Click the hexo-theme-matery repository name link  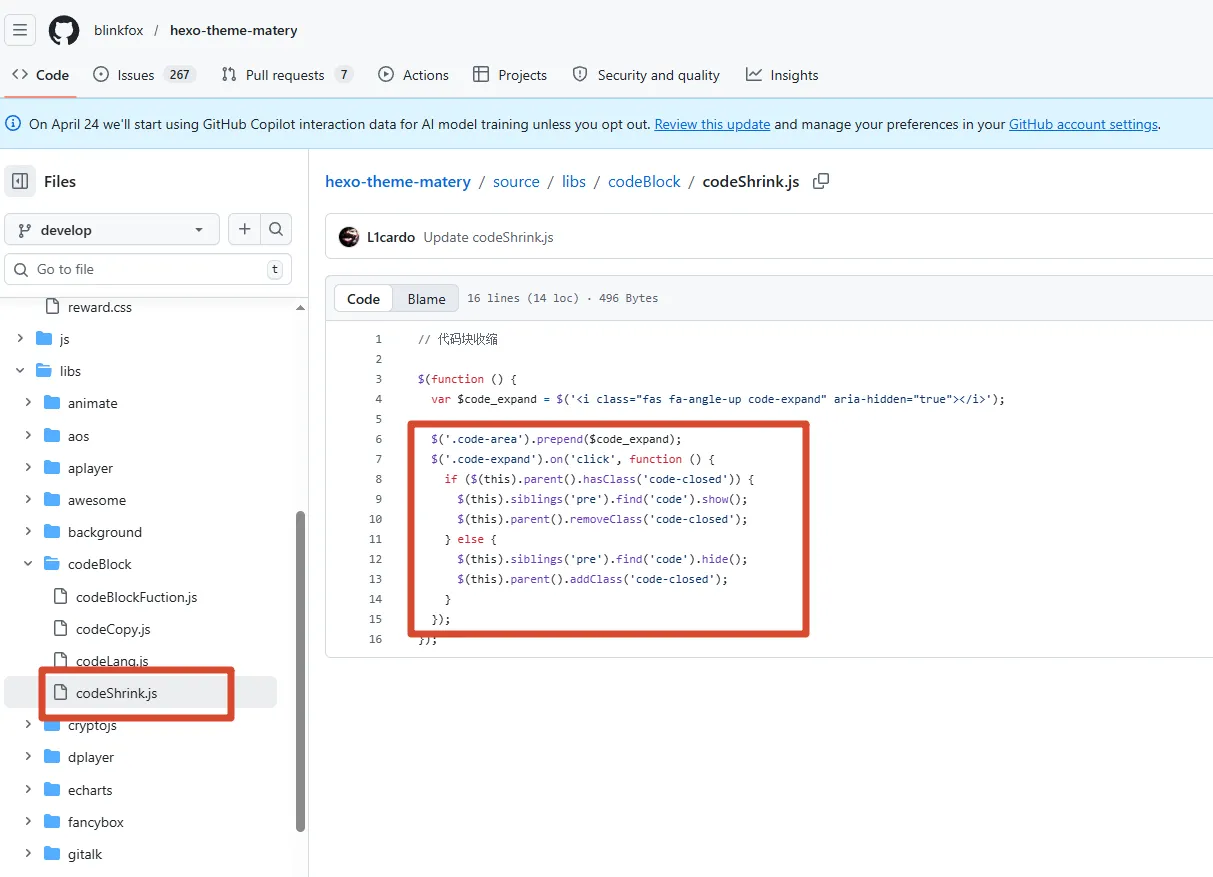[234, 30]
